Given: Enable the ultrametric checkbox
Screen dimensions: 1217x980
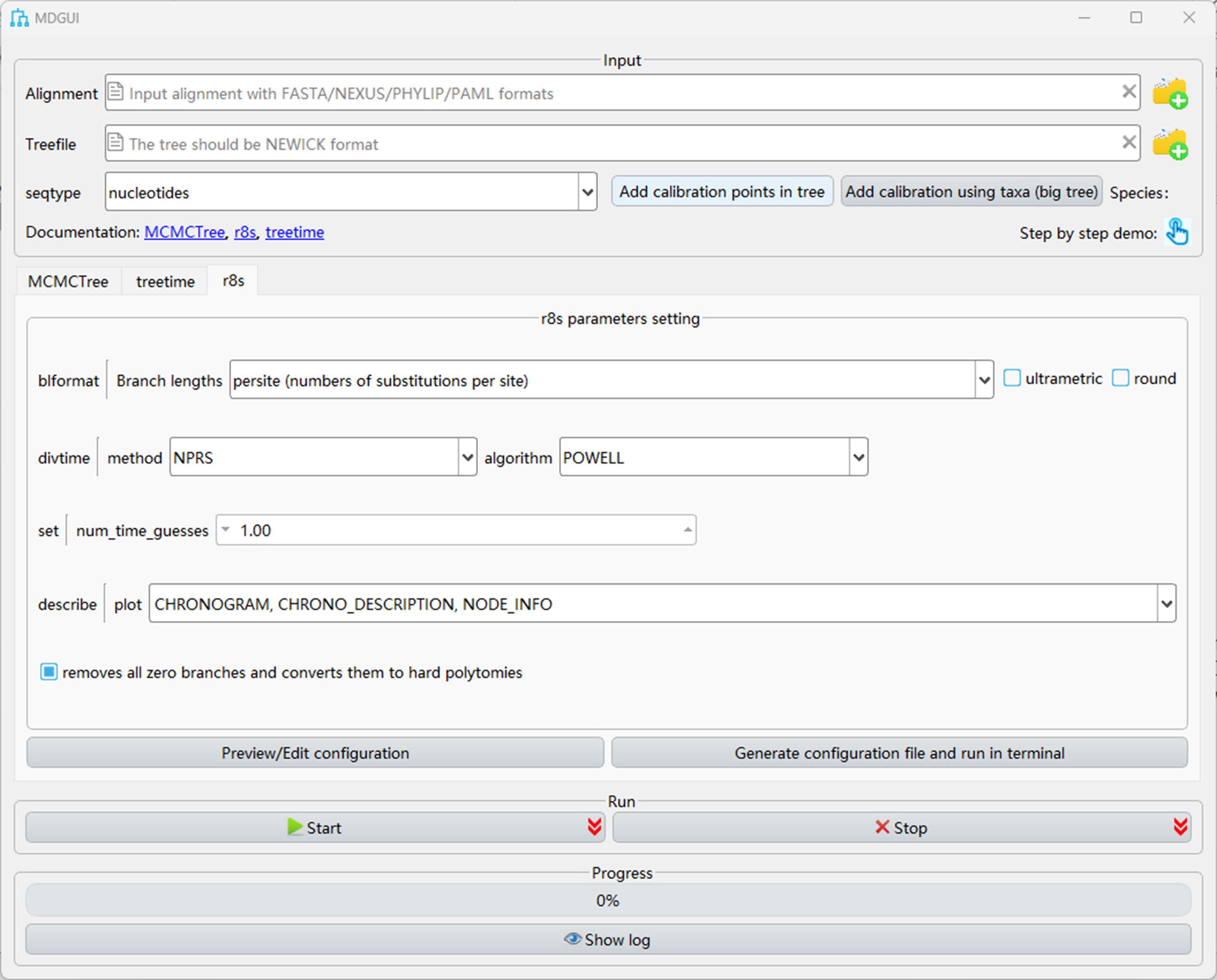Looking at the screenshot, I should point(1012,378).
